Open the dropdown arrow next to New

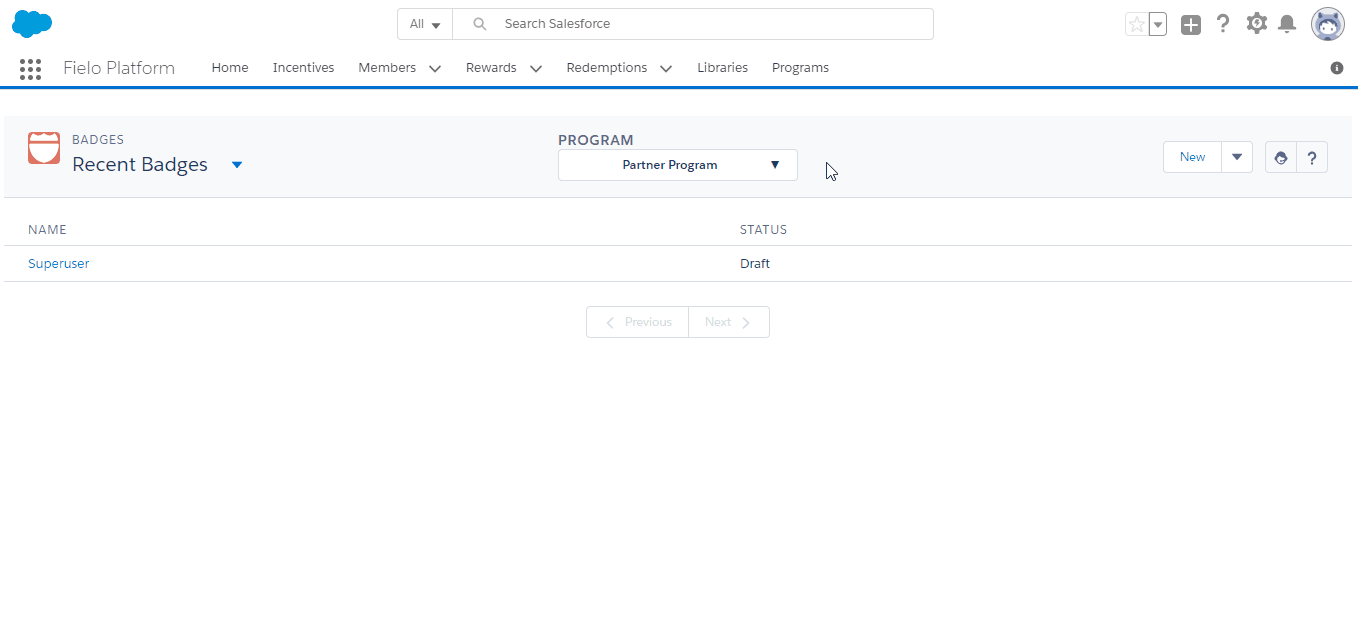(1237, 157)
